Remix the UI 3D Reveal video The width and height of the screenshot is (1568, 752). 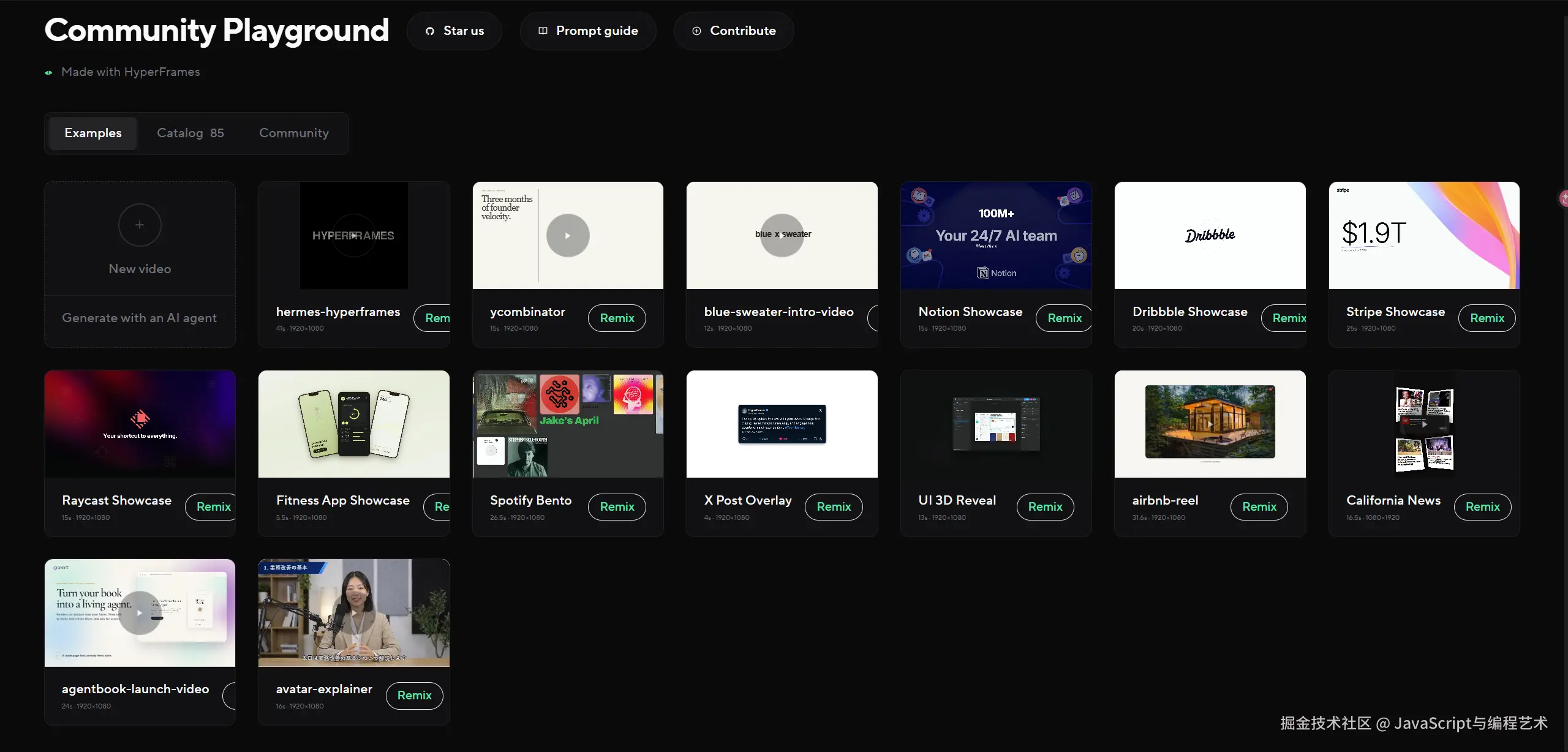(1045, 506)
